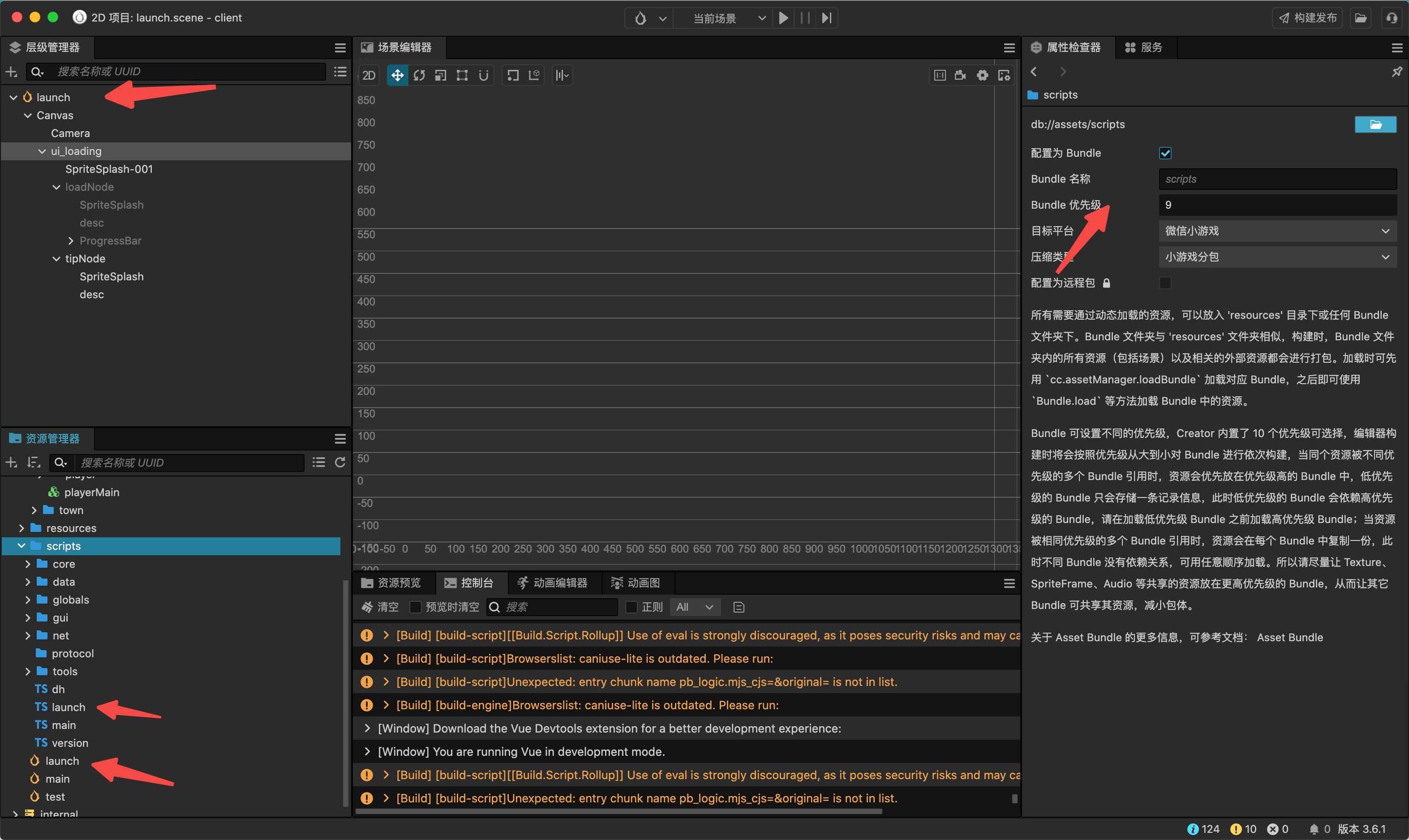Click the 构建发布 build button
Viewport: 1409px width, 840px height.
(1308, 18)
